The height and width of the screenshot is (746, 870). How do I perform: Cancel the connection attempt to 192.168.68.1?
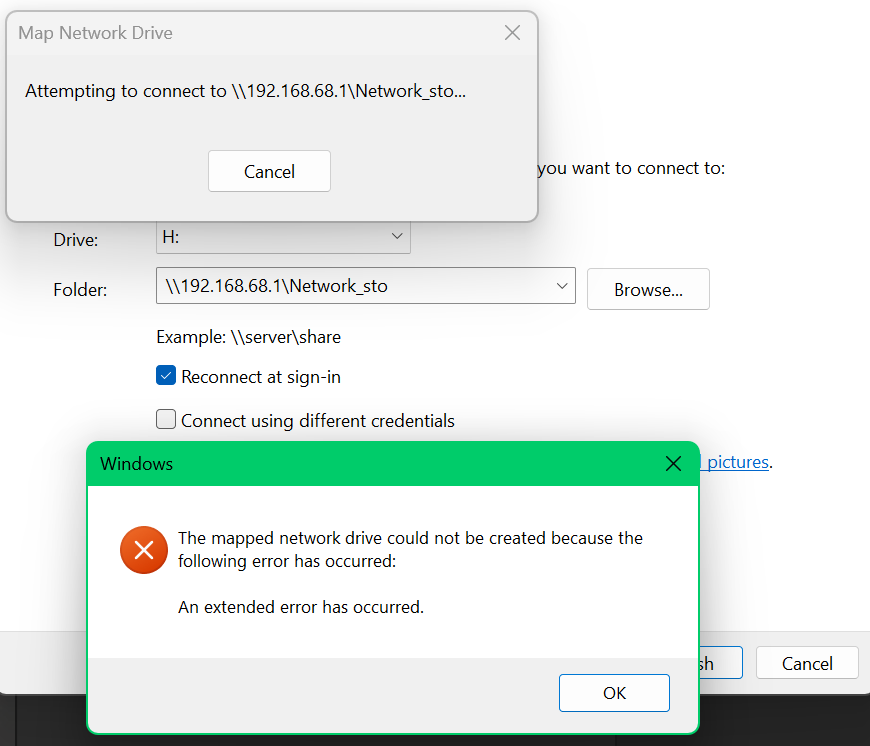click(269, 171)
